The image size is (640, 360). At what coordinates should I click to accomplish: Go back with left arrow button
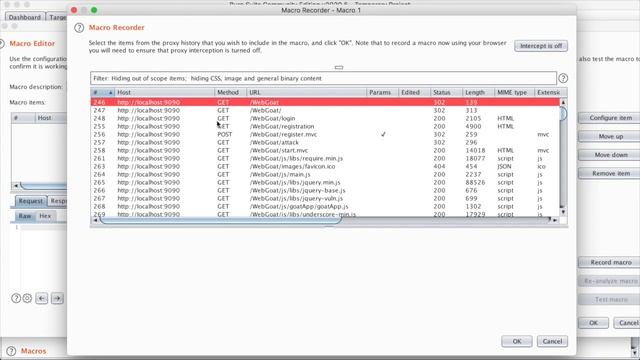pyautogui.click(x=42, y=298)
